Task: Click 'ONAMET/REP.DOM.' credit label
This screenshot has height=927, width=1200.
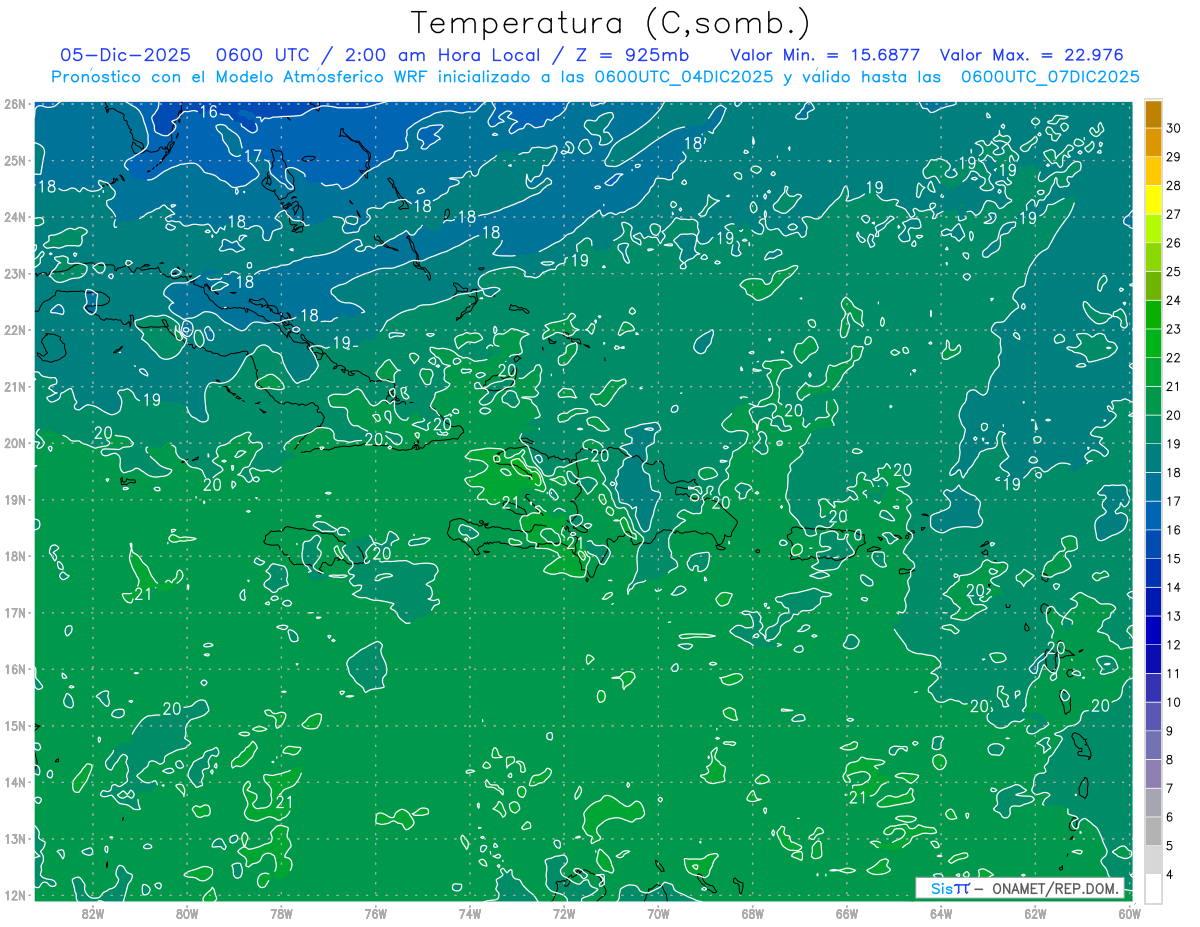Action: [1056, 888]
